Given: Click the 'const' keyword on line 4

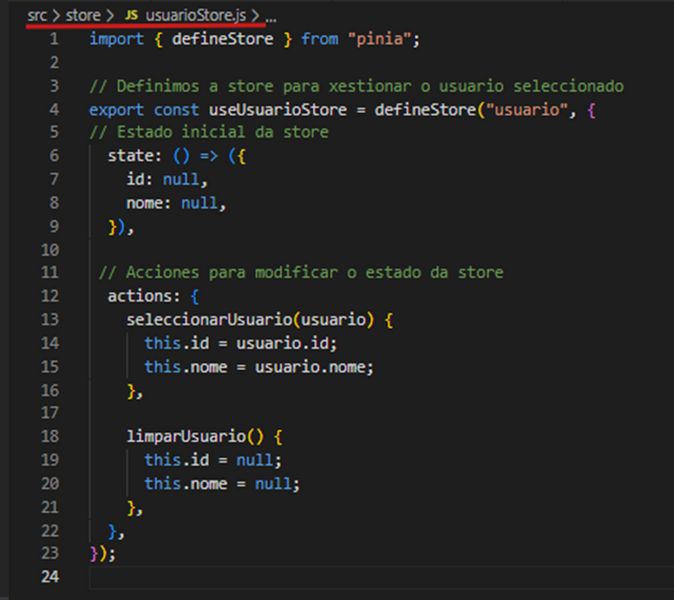Looking at the screenshot, I should [x=176, y=110].
